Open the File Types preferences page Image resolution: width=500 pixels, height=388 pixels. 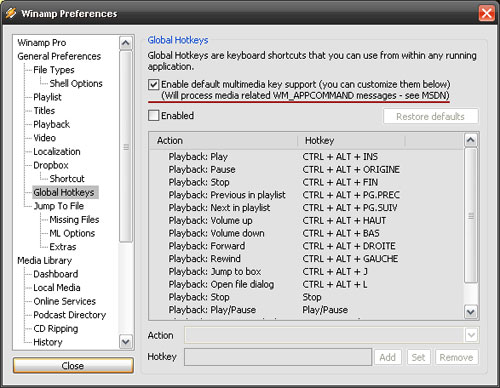click(54, 70)
